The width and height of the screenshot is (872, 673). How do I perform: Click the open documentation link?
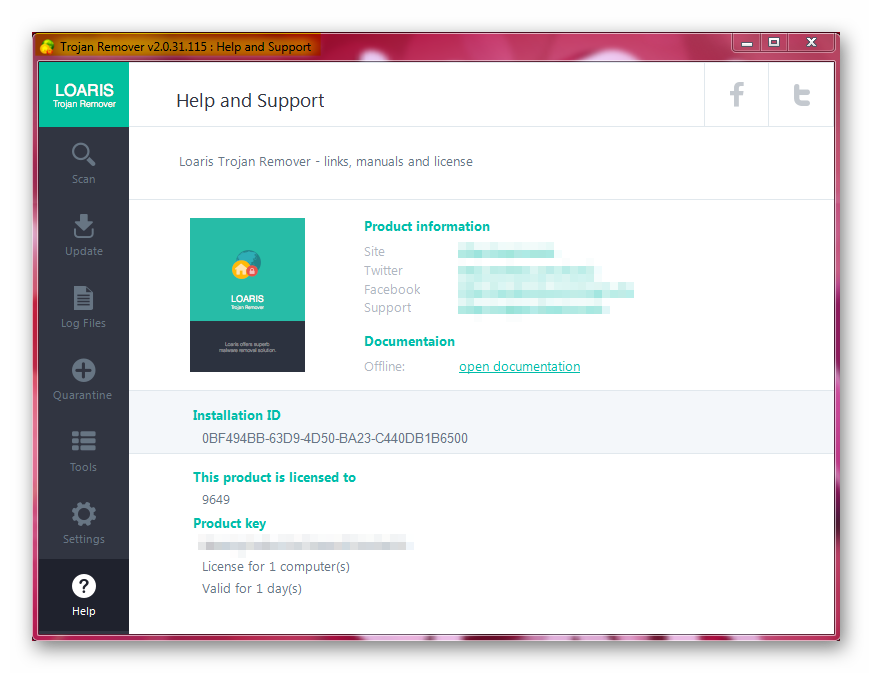click(519, 367)
